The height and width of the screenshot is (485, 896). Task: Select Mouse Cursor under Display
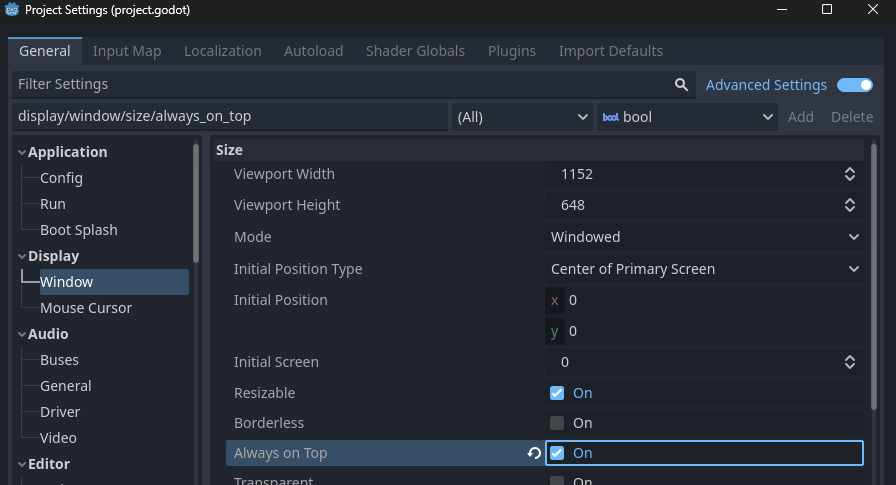[86, 308]
